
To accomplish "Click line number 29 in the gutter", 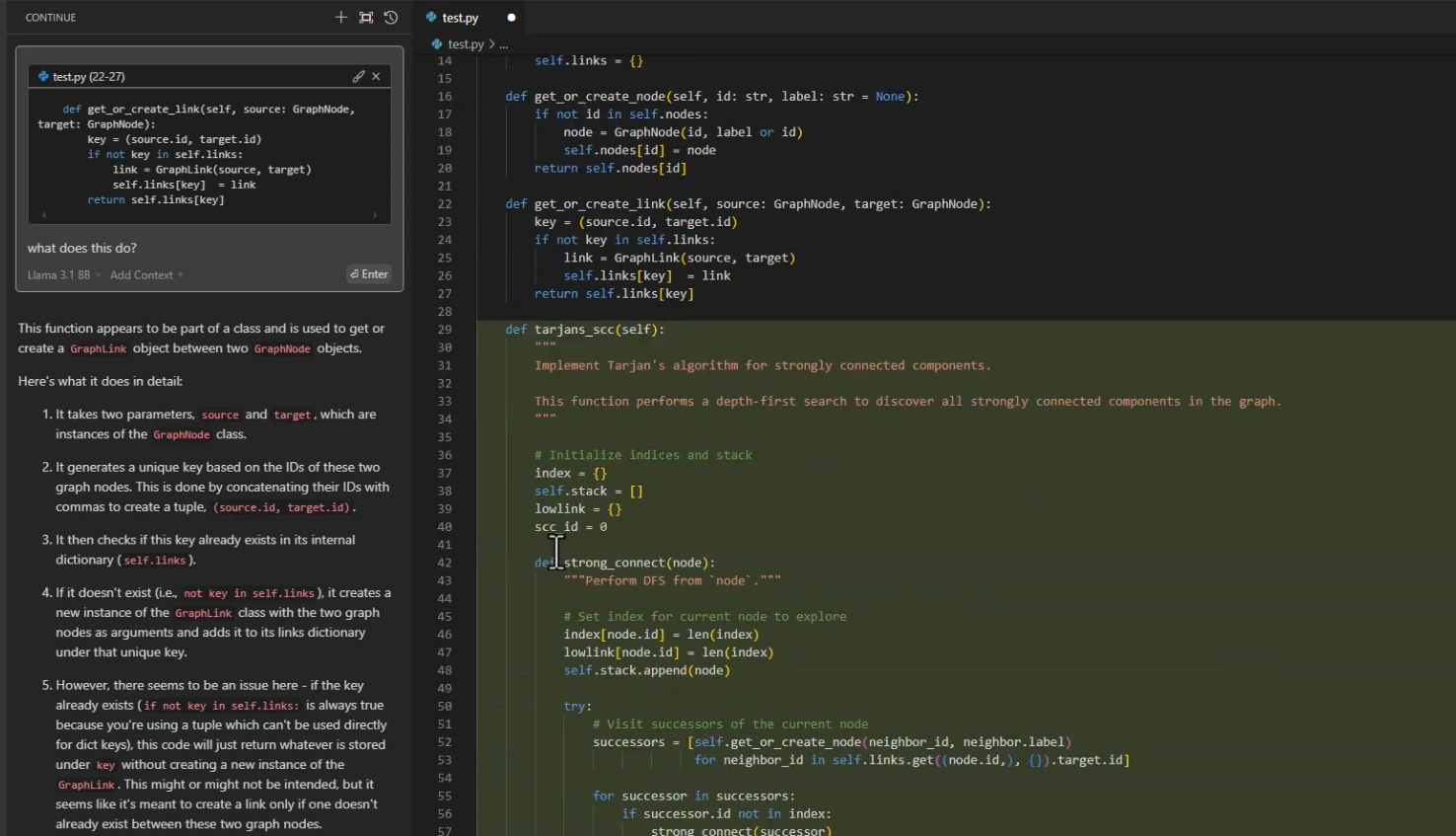I will coord(444,330).
